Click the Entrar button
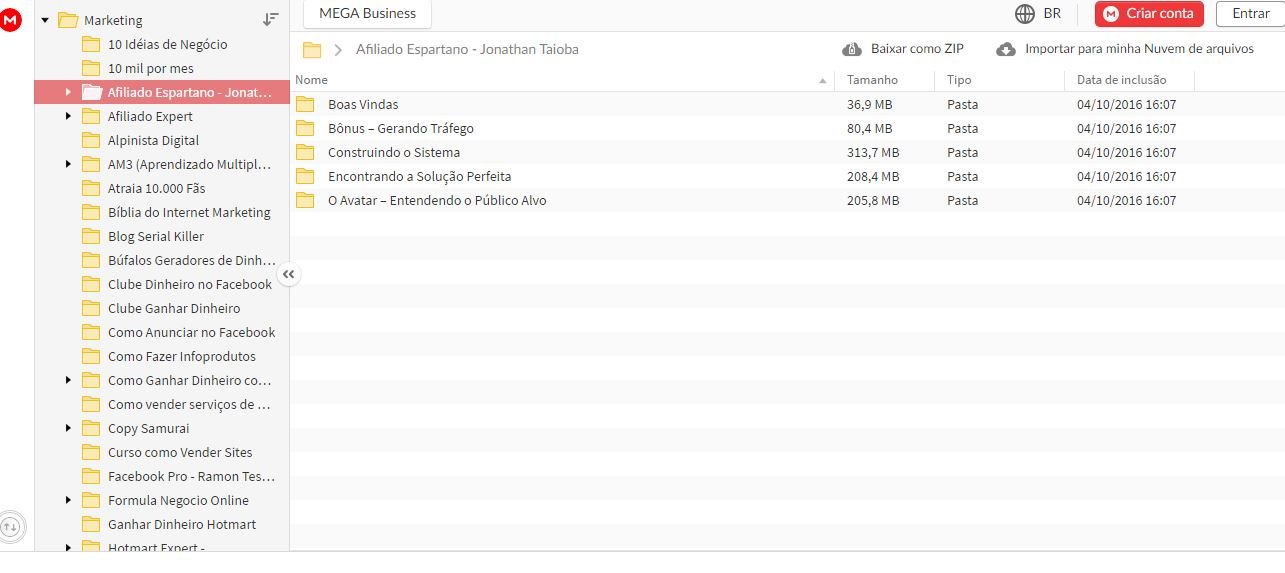This screenshot has width=1285, height=573. tap(1250, 14)
